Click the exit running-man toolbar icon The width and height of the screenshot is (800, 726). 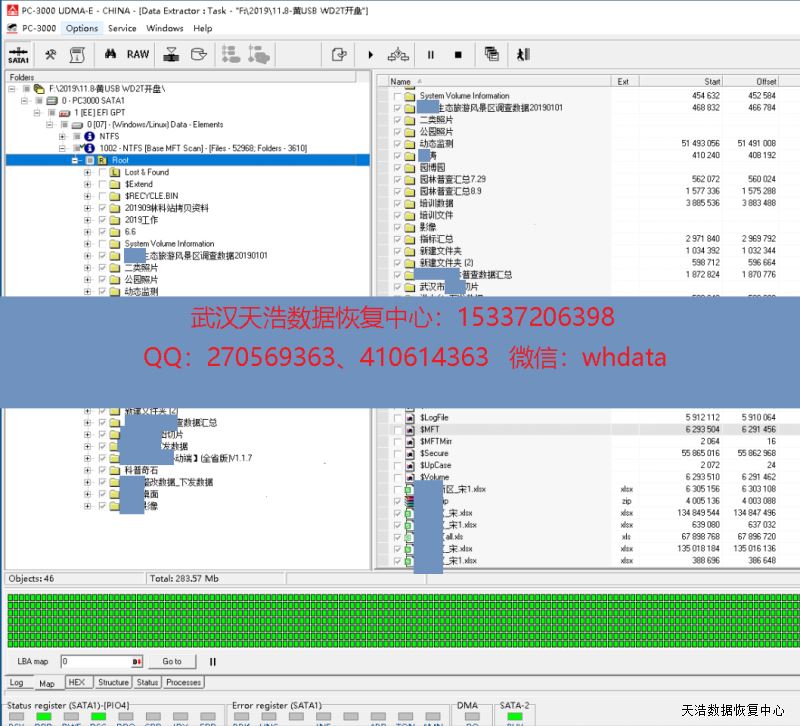(x=523, y=54)
